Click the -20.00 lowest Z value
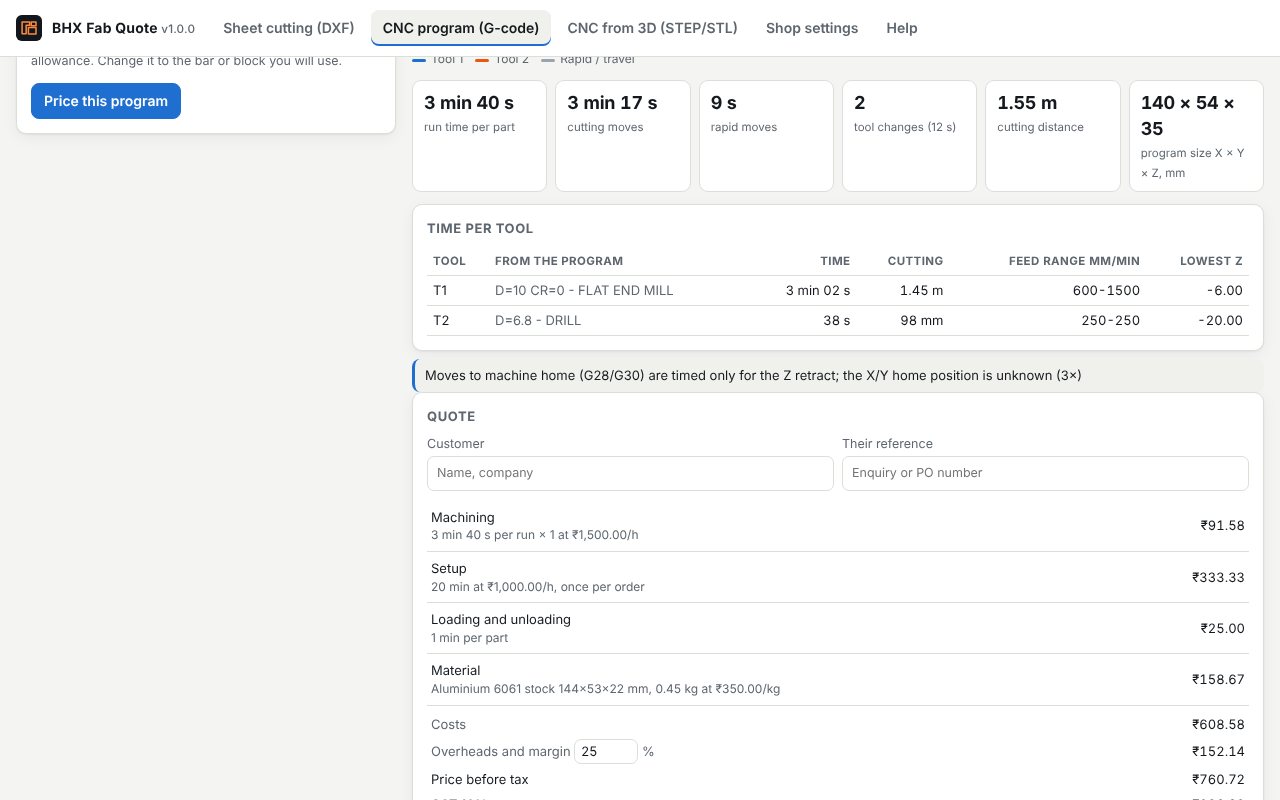 1220,321
